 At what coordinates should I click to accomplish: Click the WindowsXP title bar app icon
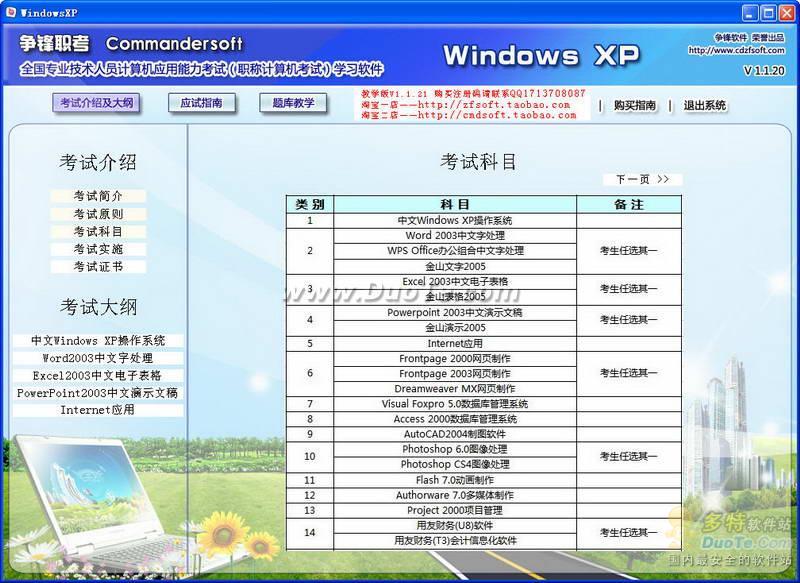[x=11, y=12]
